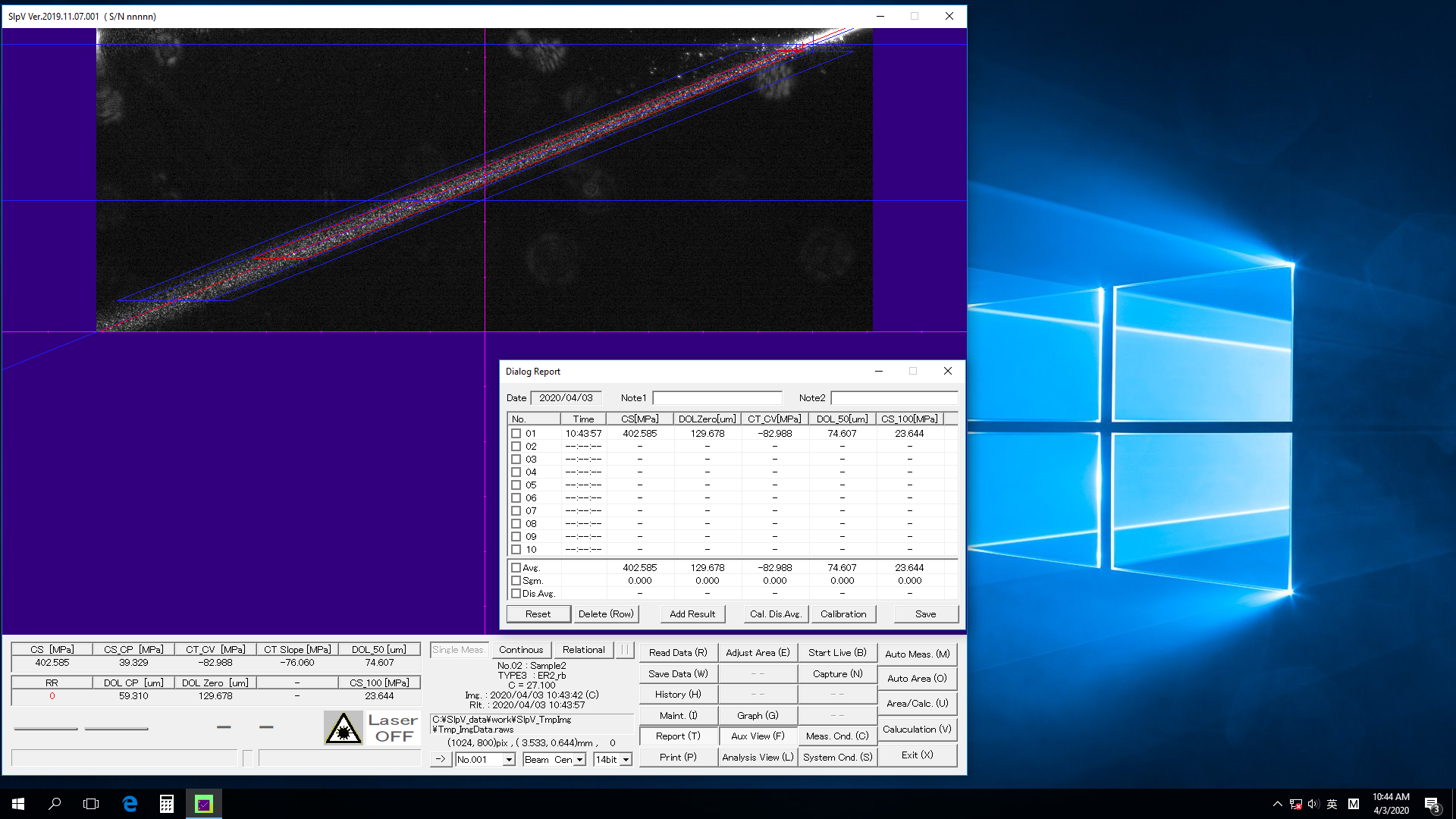Click Calibration button
This screenshot has width=1456, height=819.
coord(843,614)
